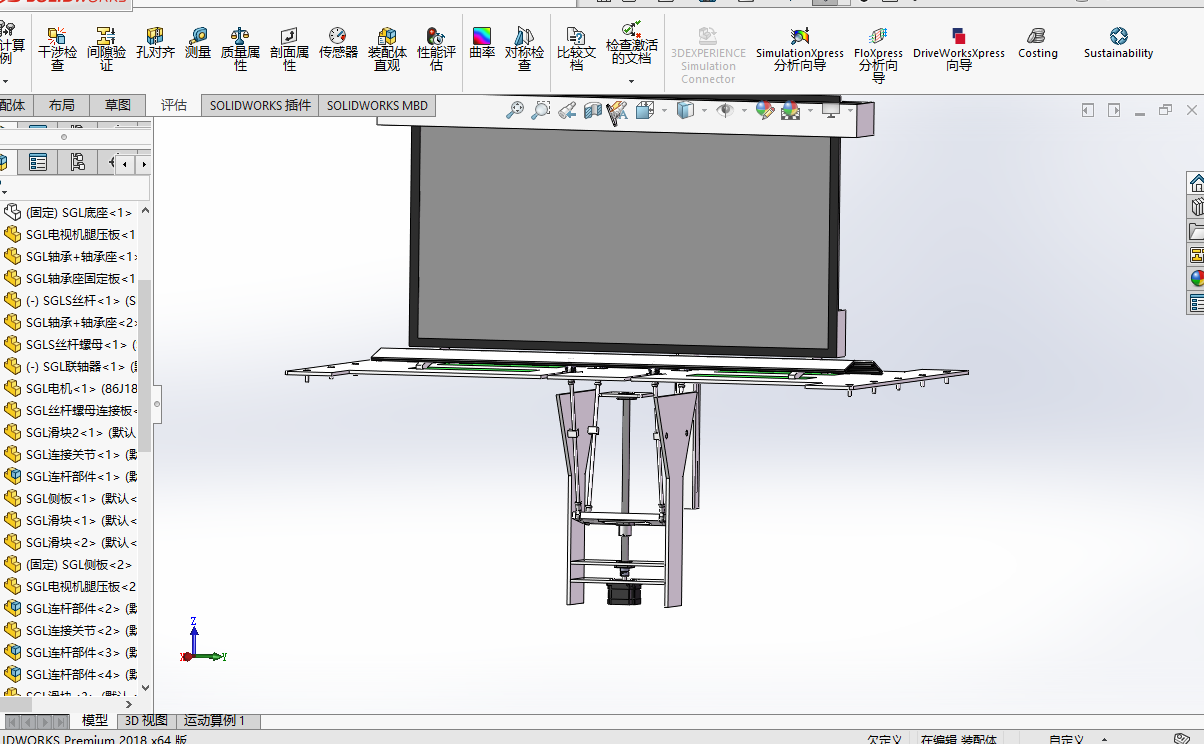
Task: Select SGL连杆部件<4> tree item
Action: [68, 674]
